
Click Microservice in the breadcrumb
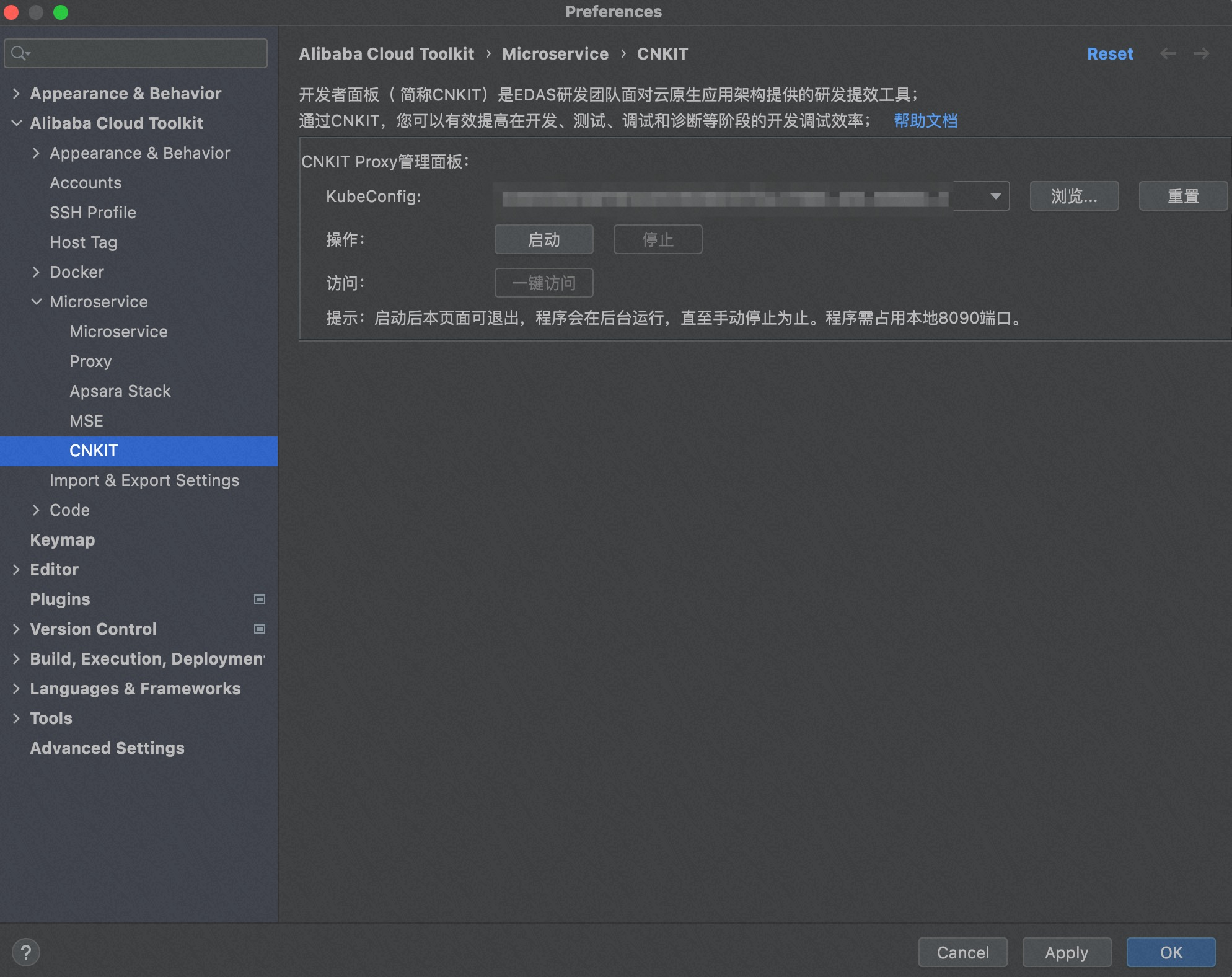(555, 54)
